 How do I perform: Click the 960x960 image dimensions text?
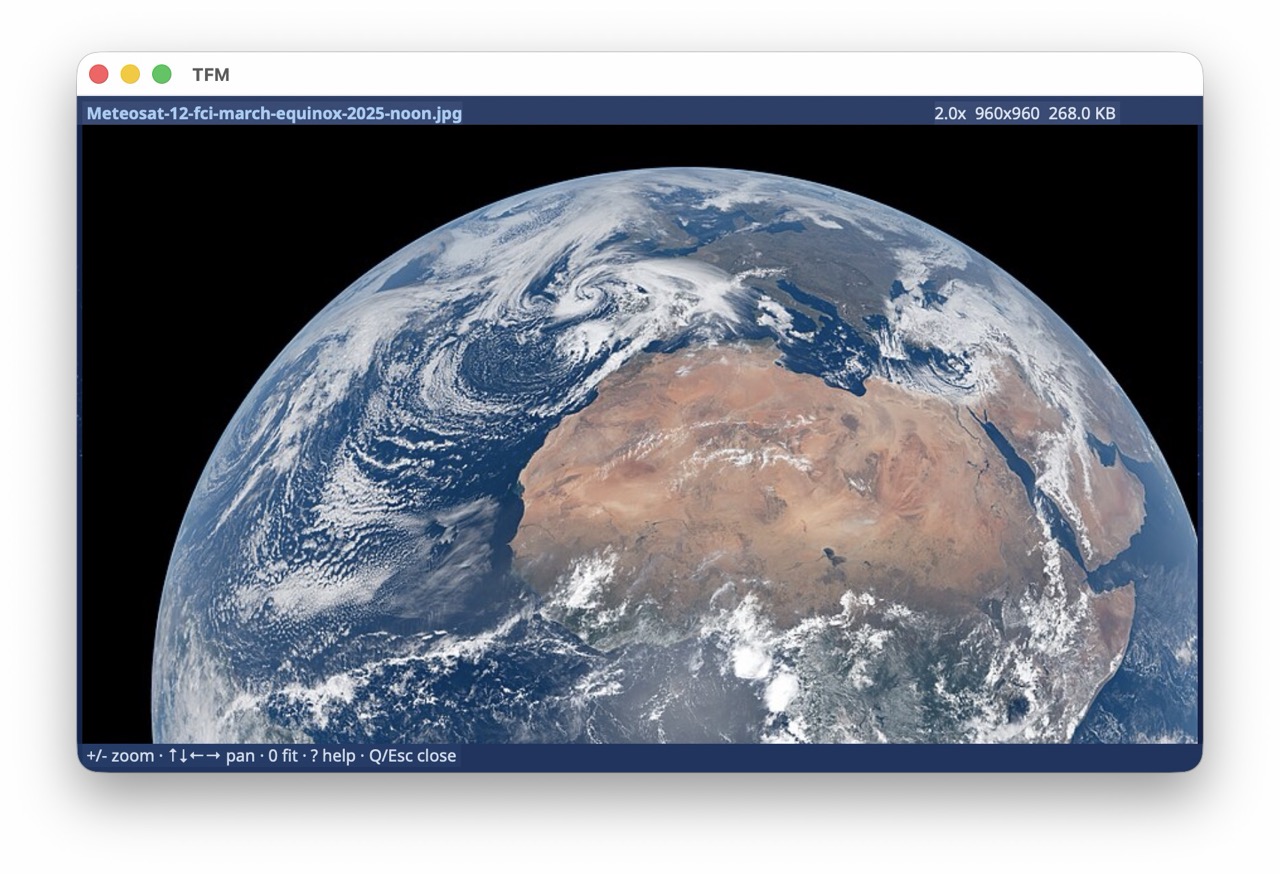tap(1007, 113)
